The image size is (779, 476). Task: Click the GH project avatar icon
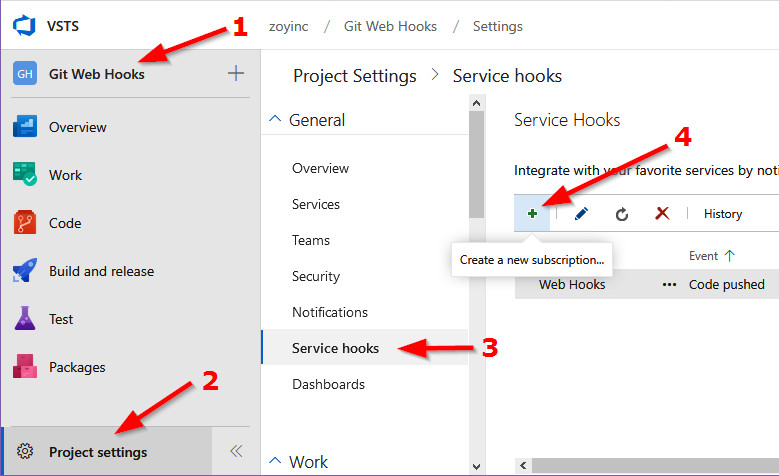(x=25, y=74)
